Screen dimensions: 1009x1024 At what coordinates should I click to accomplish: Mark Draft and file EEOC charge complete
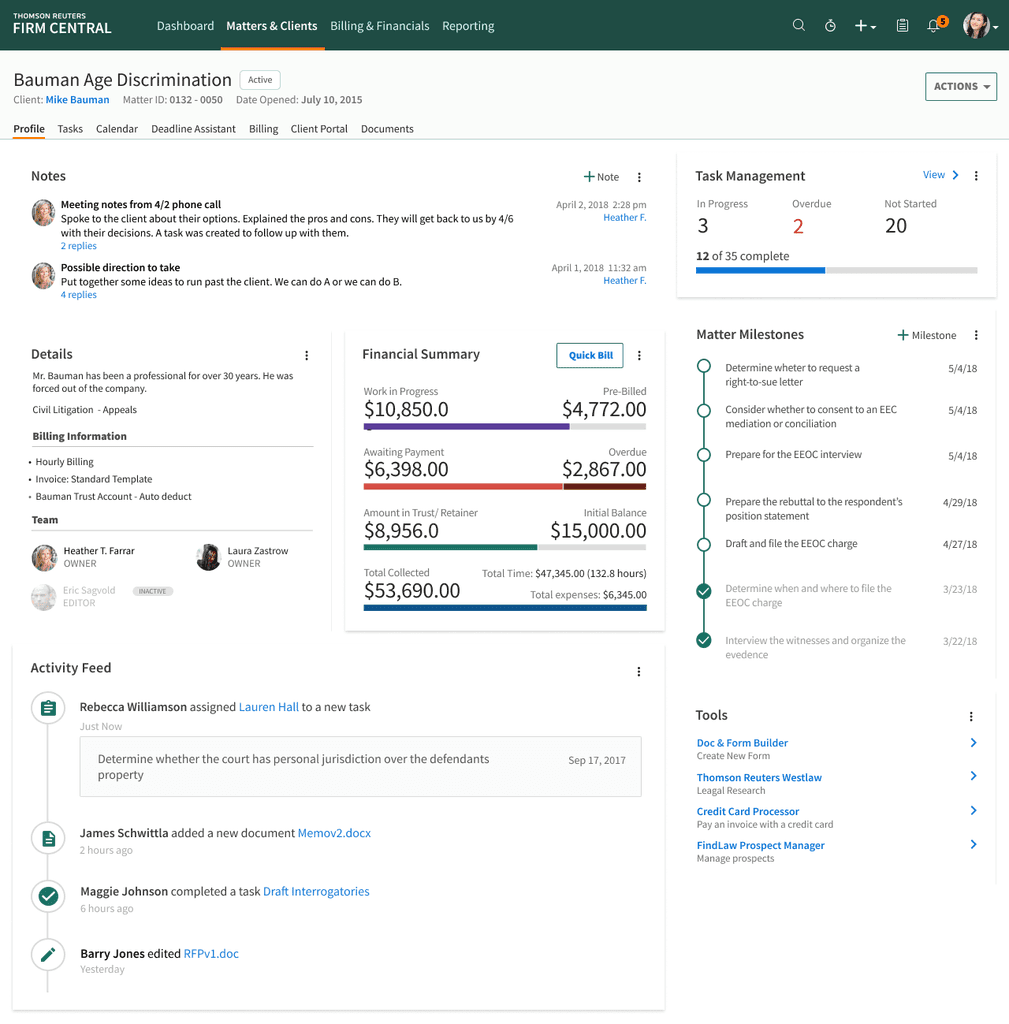pos(703,545)
